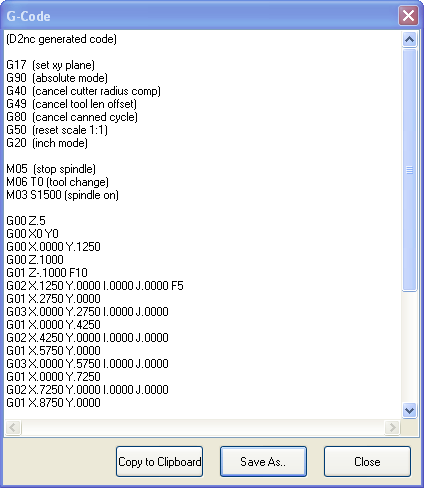Click line 'G01 X.2750 Y.0000'

[x=53, y=299]
